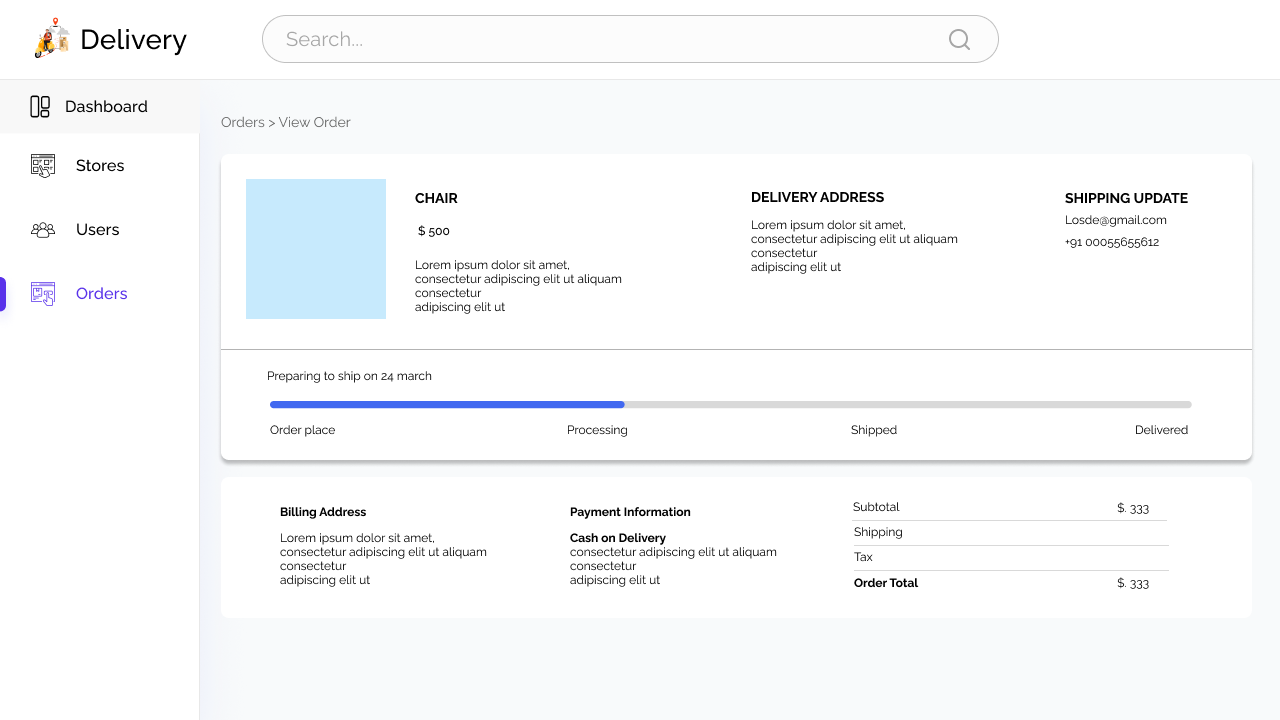Click the View Order breadcrumb text
Image resolution: width=1280 pixels, height=720 pixels.
[x=314, y=123]
